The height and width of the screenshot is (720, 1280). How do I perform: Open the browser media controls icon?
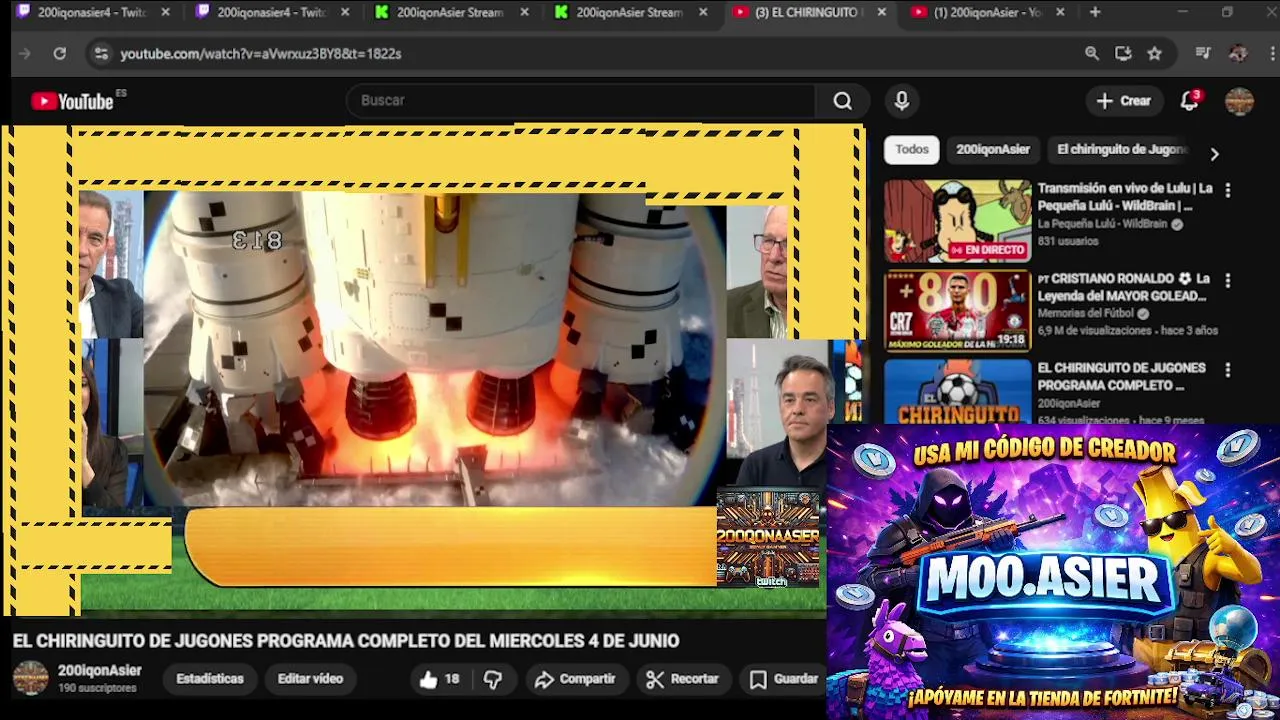(1203, 54)
